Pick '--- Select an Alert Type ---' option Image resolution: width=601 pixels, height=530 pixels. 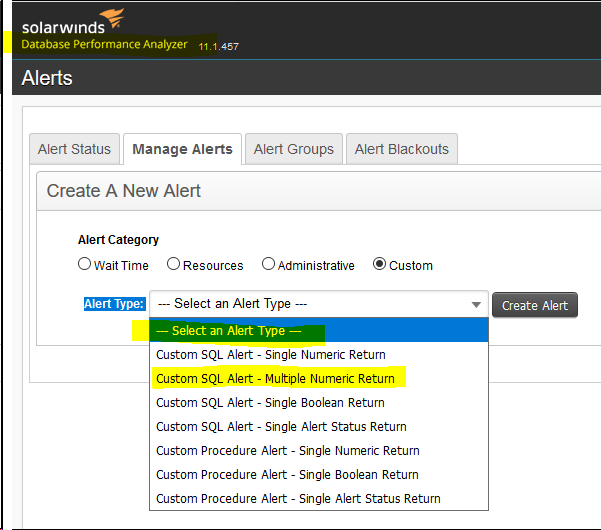click(x=318, y=331)
